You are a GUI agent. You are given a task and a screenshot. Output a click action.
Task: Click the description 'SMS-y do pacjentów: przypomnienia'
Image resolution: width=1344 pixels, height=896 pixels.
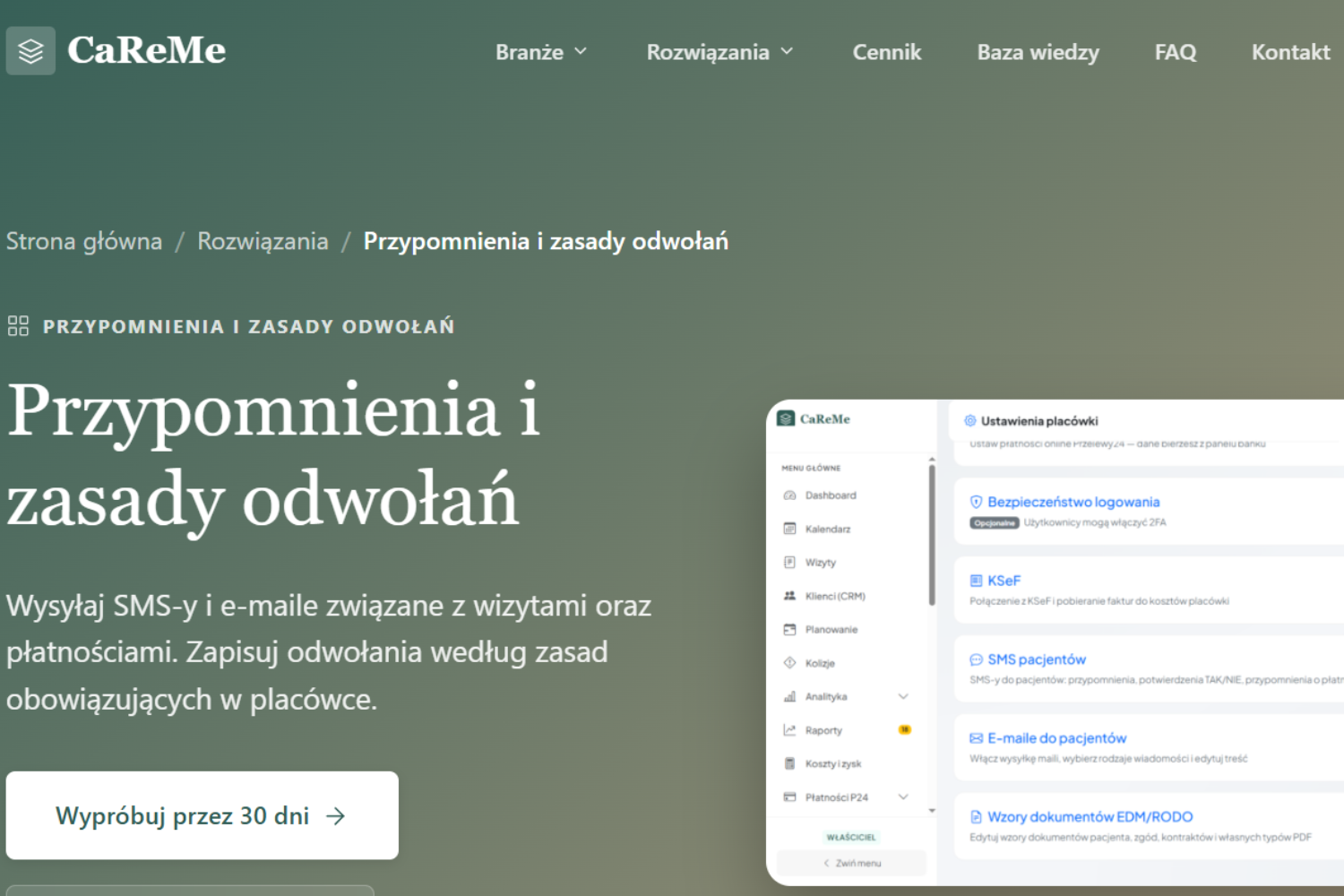[1157, 680]
